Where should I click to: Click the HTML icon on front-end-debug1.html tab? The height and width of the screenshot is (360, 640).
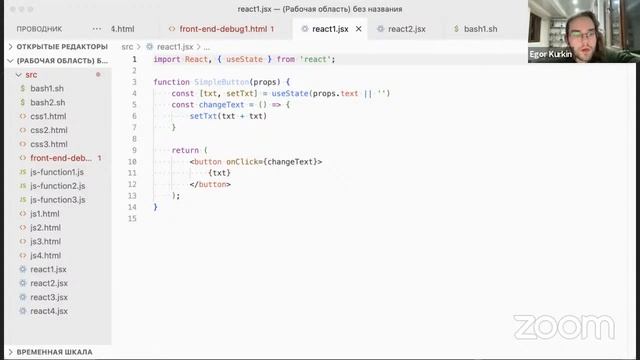tap(172, 29)
